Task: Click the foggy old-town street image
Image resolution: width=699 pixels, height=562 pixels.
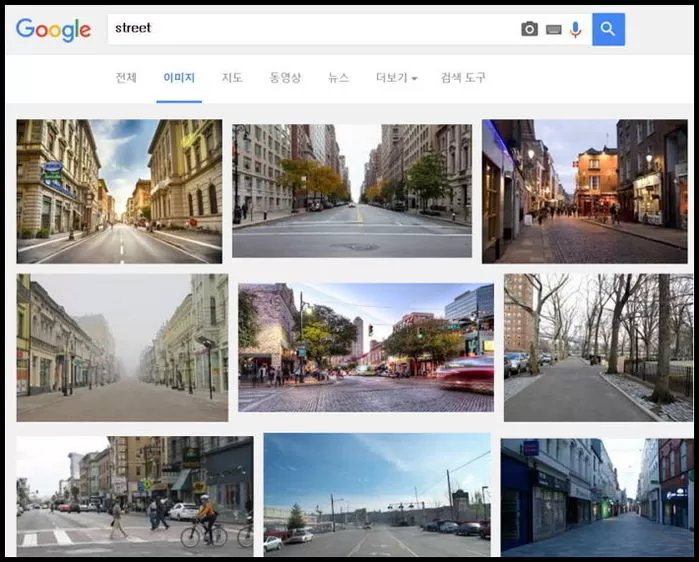Action: 122,347
